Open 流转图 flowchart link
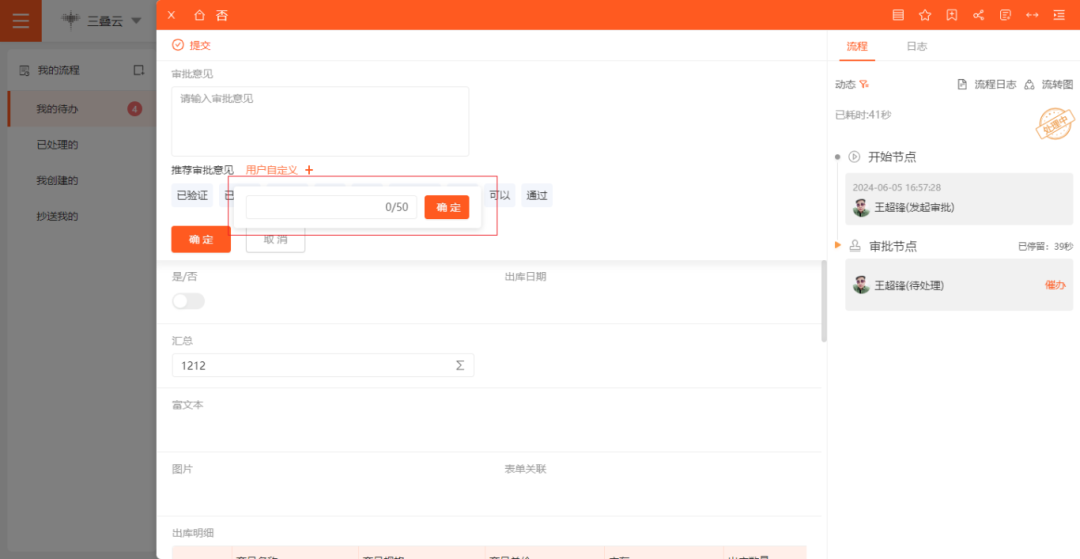This screenshot has width=1080, height=559. [x=1049, y=84]
